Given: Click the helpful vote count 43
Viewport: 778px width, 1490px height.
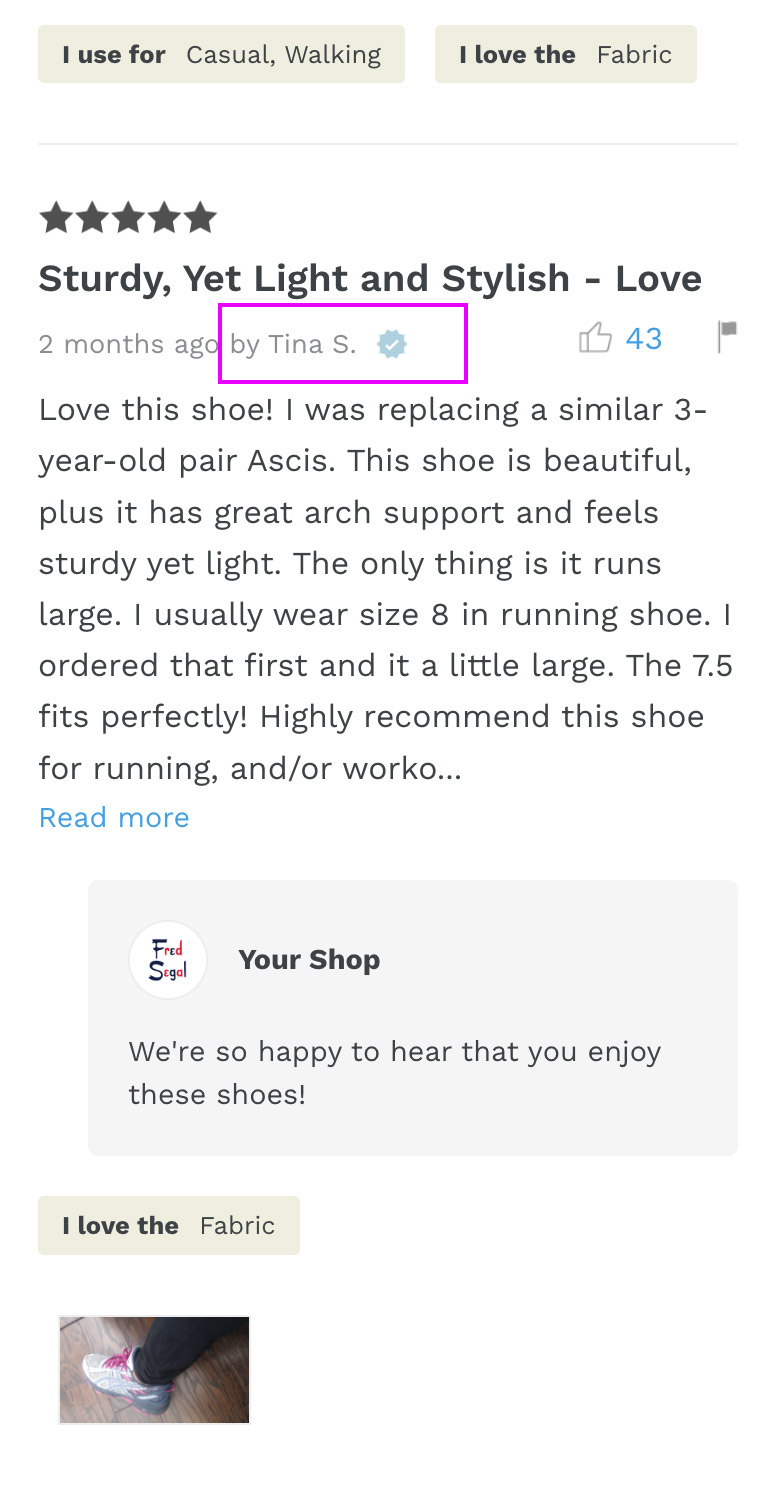Looking at the screenshot, I should point(644,339).
